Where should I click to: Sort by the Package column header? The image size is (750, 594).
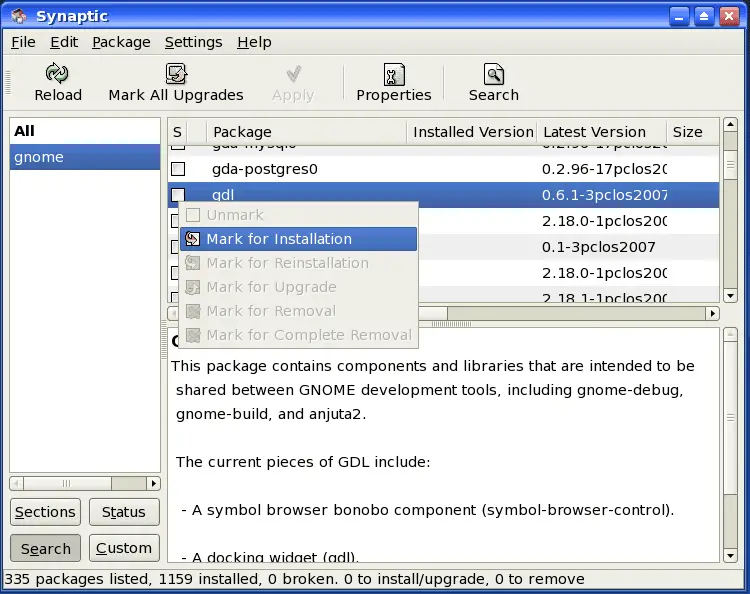click(x=307, y=132)
